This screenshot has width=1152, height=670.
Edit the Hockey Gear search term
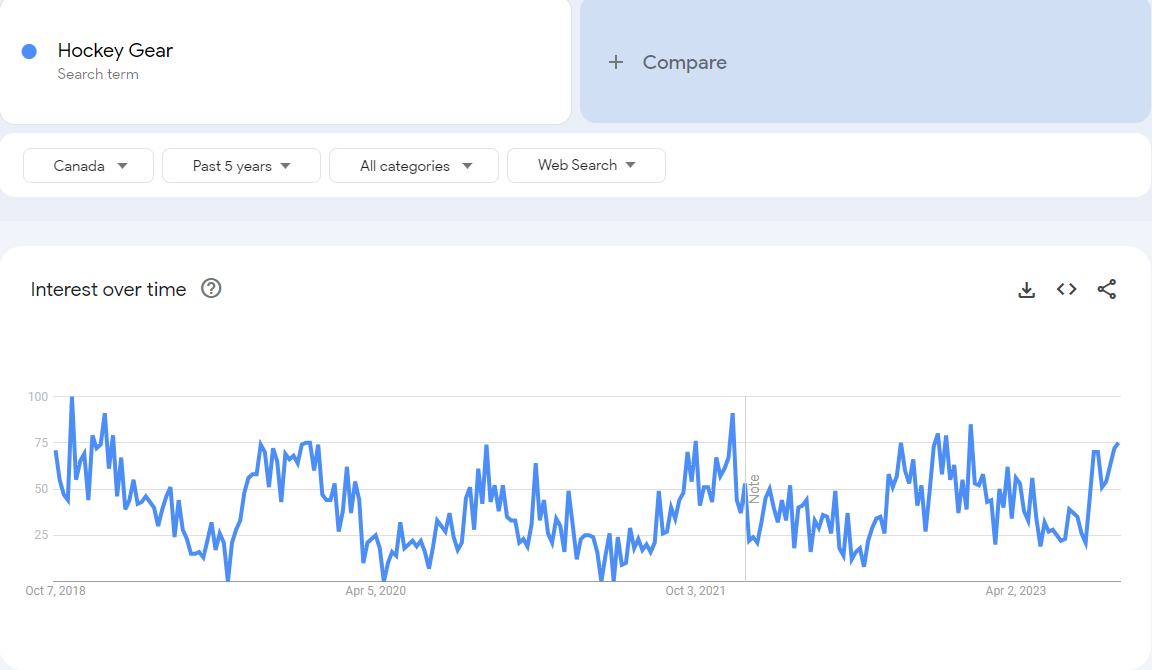pos(115,51)
